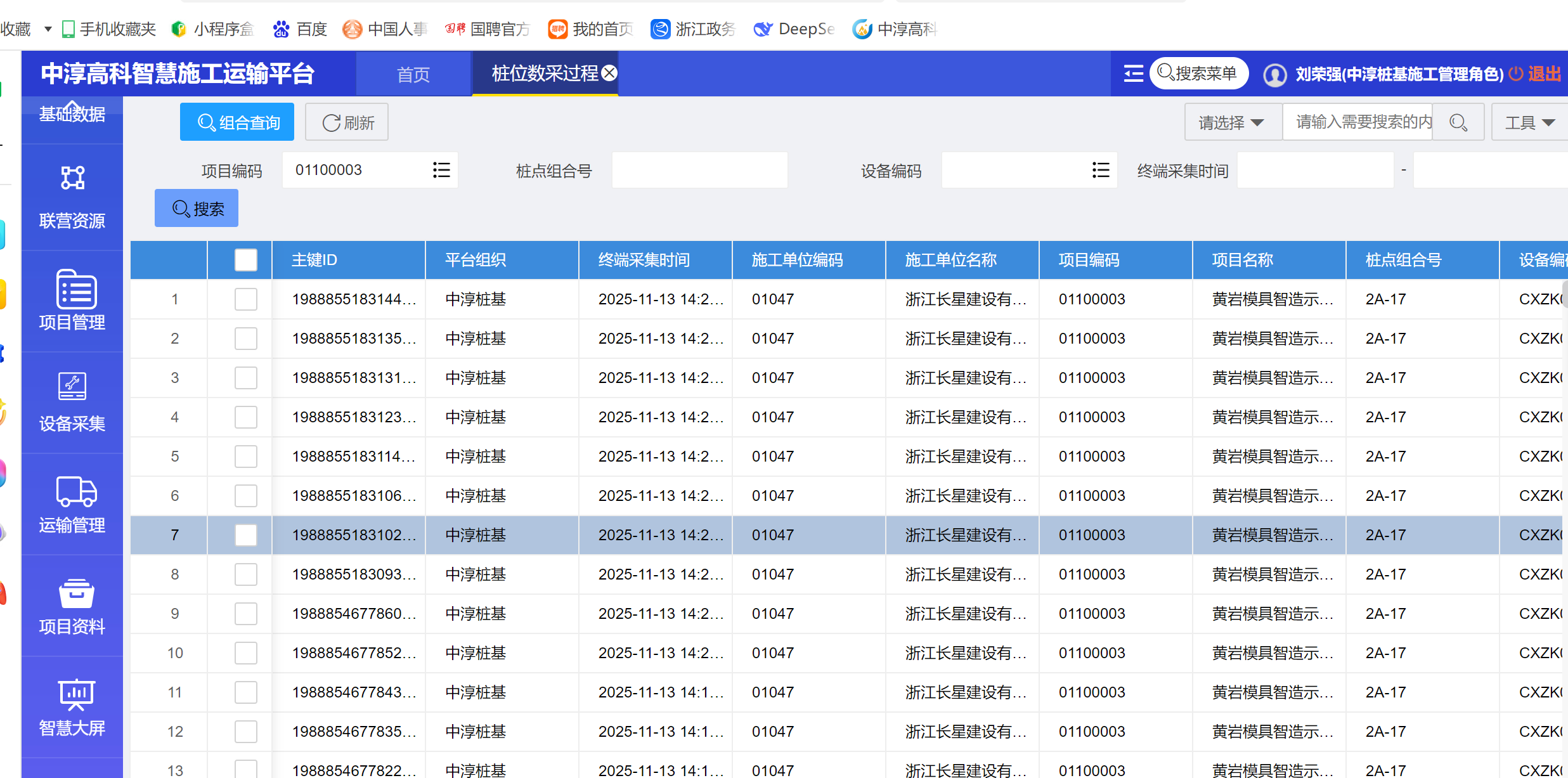1568x778 pixels.
Task: Collapse sidebar with the menu toggle icon
Action: 1133,74
